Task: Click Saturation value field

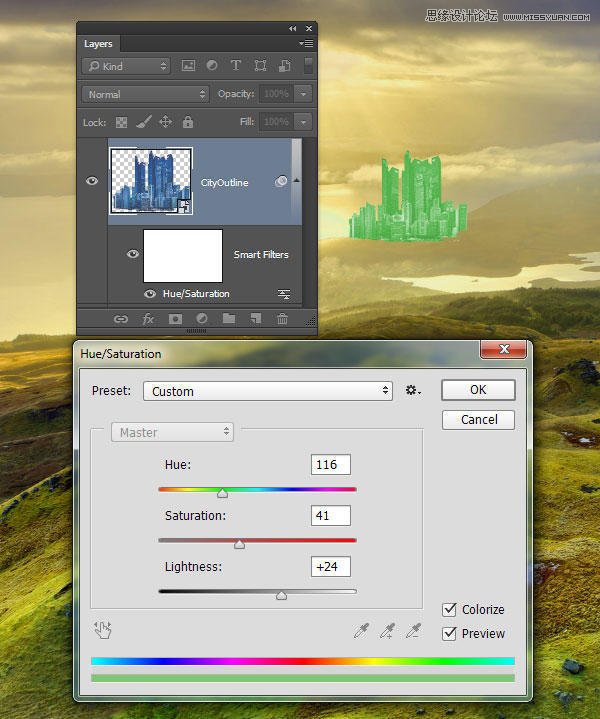Action: click(331, 515)
